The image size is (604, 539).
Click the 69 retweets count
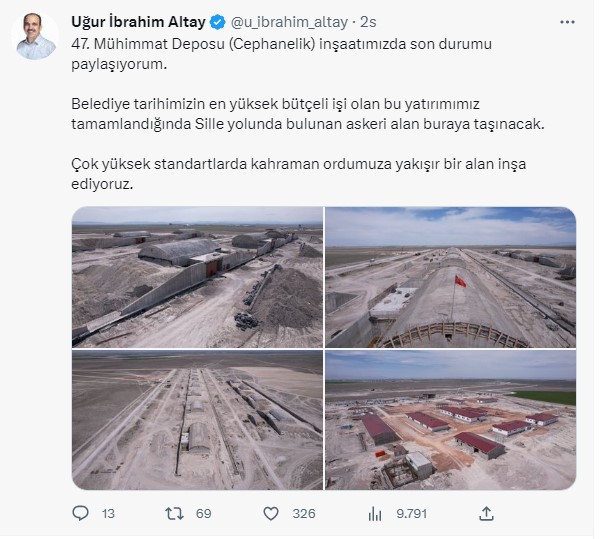[203, 514]
